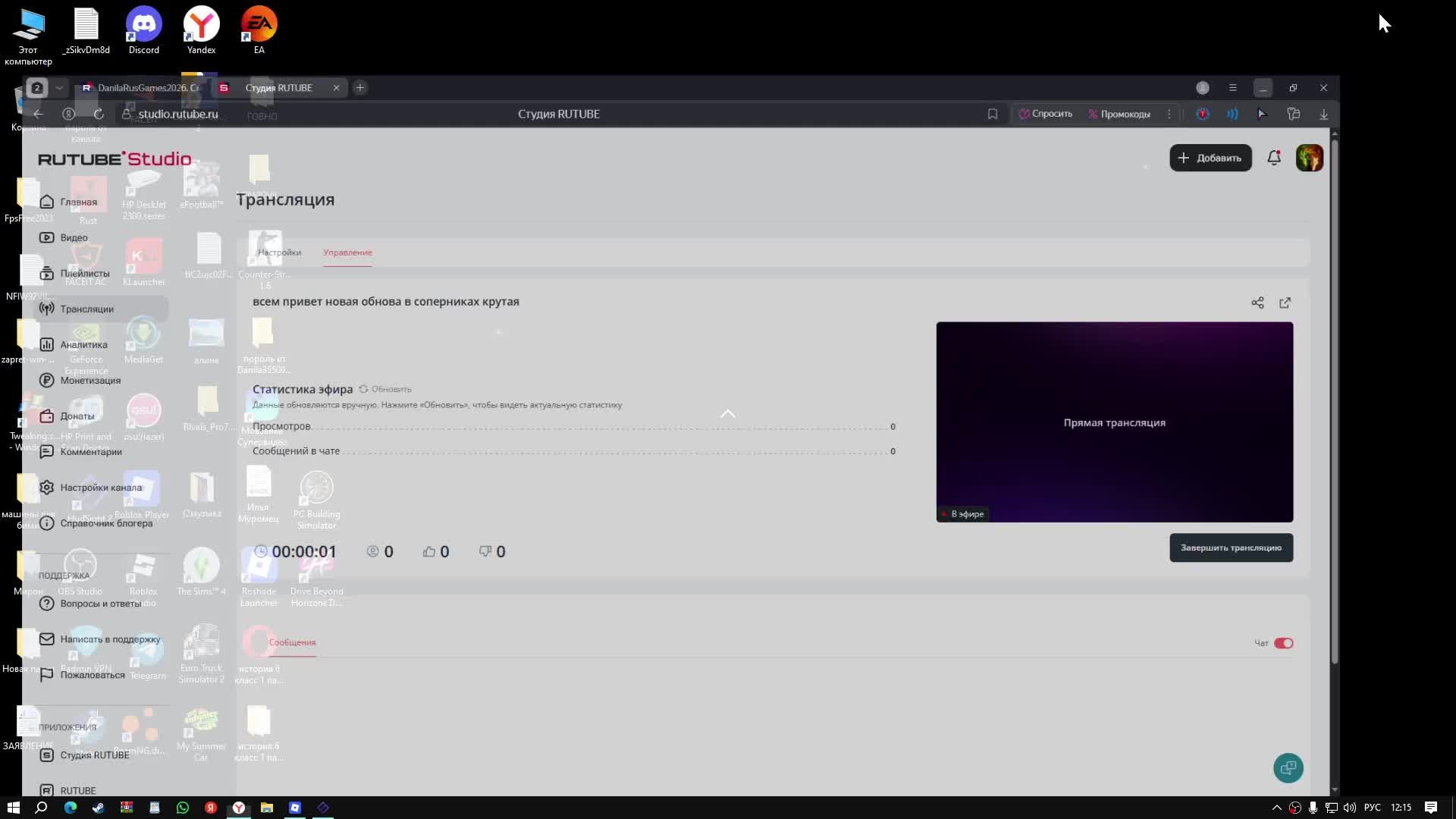1456x819 pixels.
Task: Collapse the panel with the up chevron
Action: pos(727,414)
